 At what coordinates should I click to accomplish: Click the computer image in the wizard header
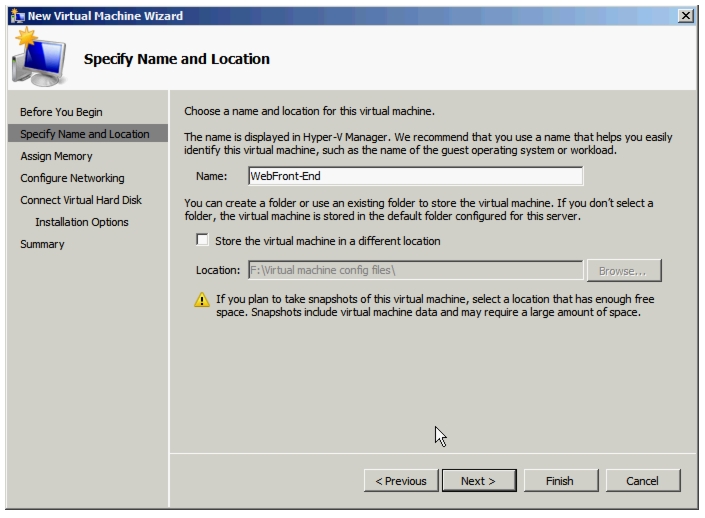[40, 58]
